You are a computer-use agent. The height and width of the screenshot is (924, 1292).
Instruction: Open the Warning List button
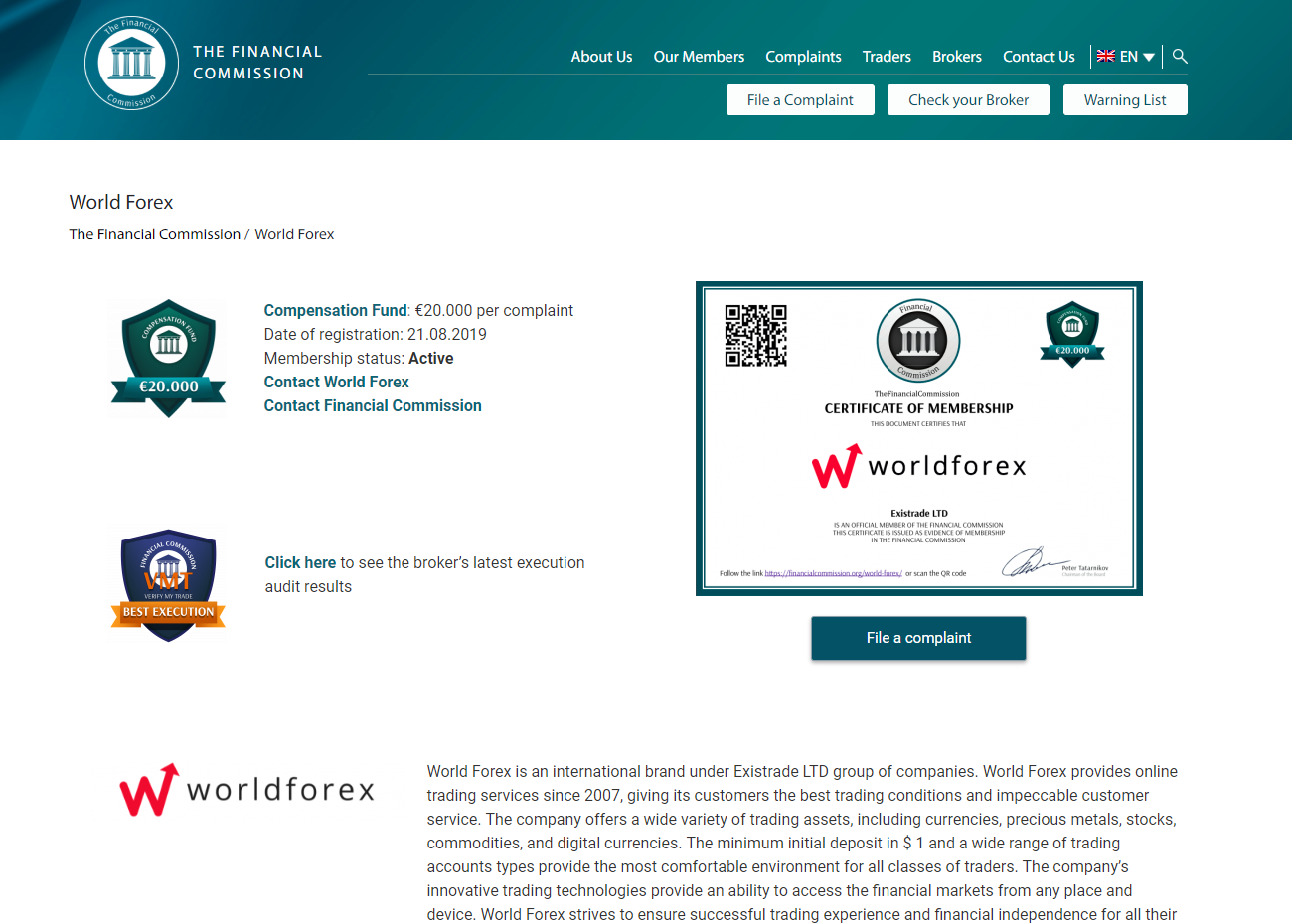pyautogui.click(x=1125, y=100)
